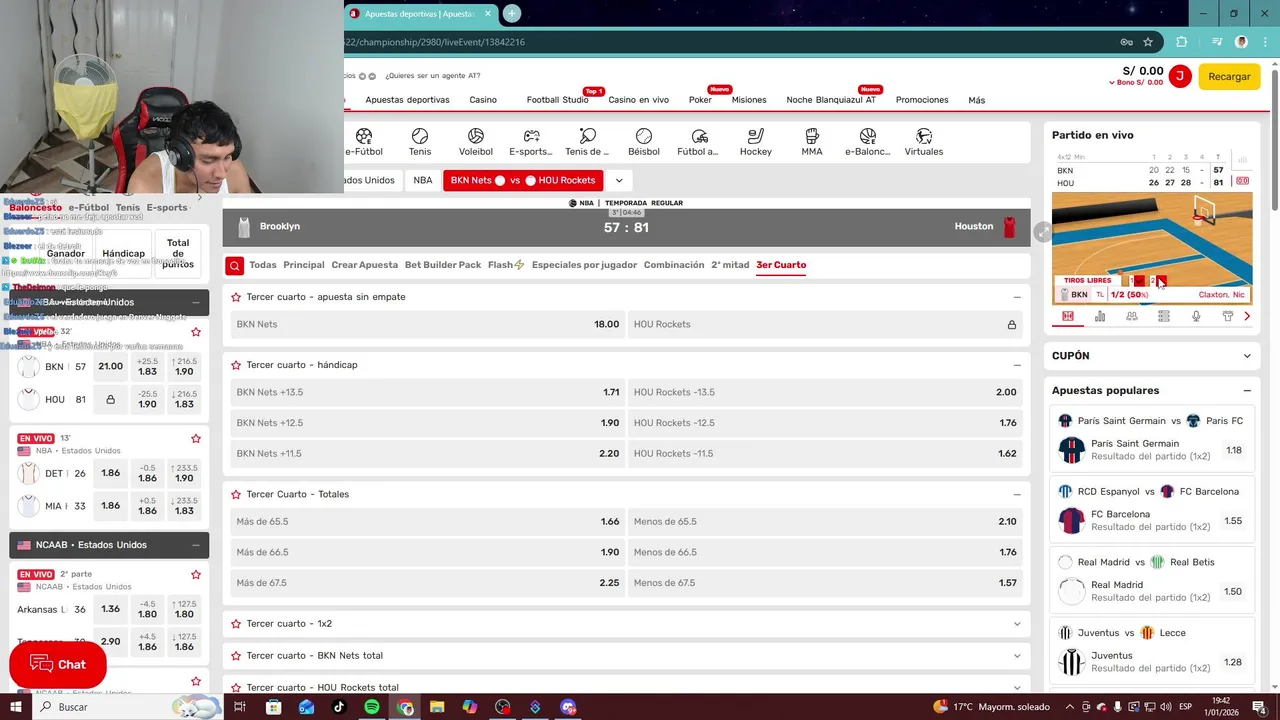1280x720 pixels.
Task: Open a new browser tab
Action: click(x=512, y=14)
